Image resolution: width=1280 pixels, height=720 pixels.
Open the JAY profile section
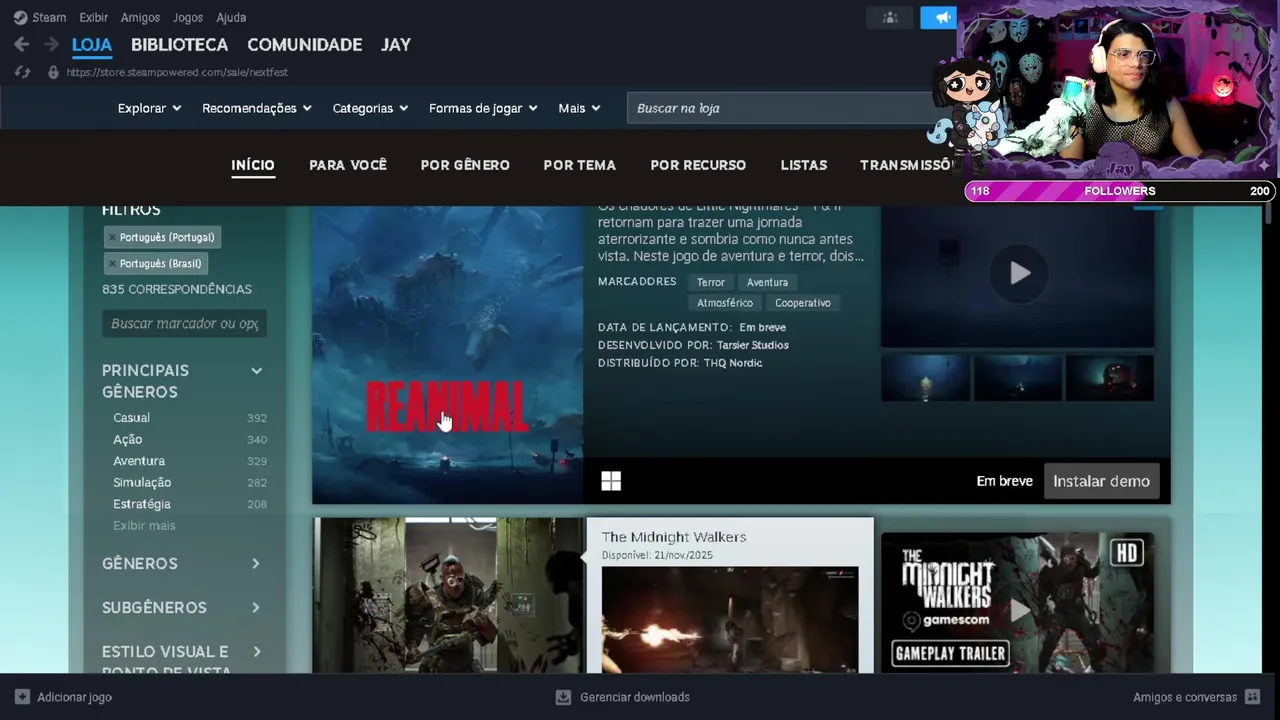[x=396, y=44]
